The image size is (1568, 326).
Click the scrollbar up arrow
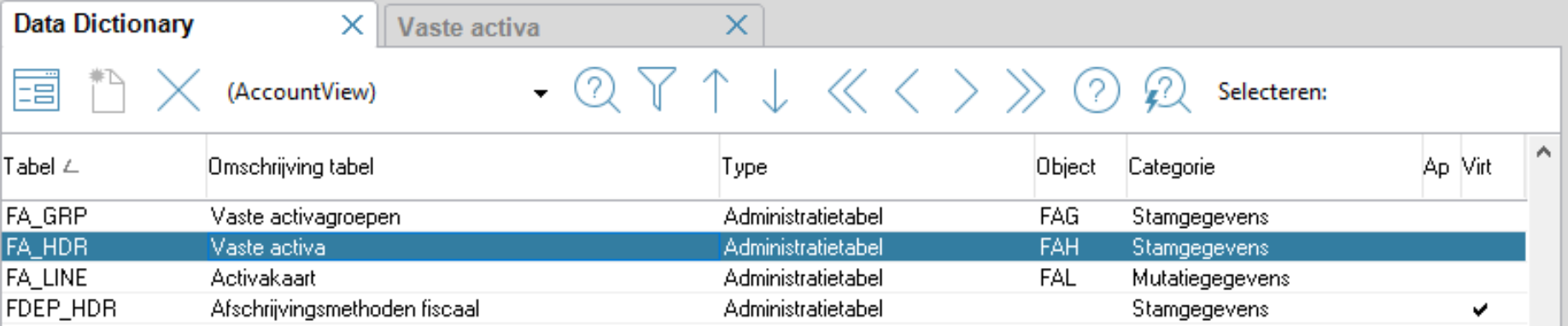point(1543,152)
